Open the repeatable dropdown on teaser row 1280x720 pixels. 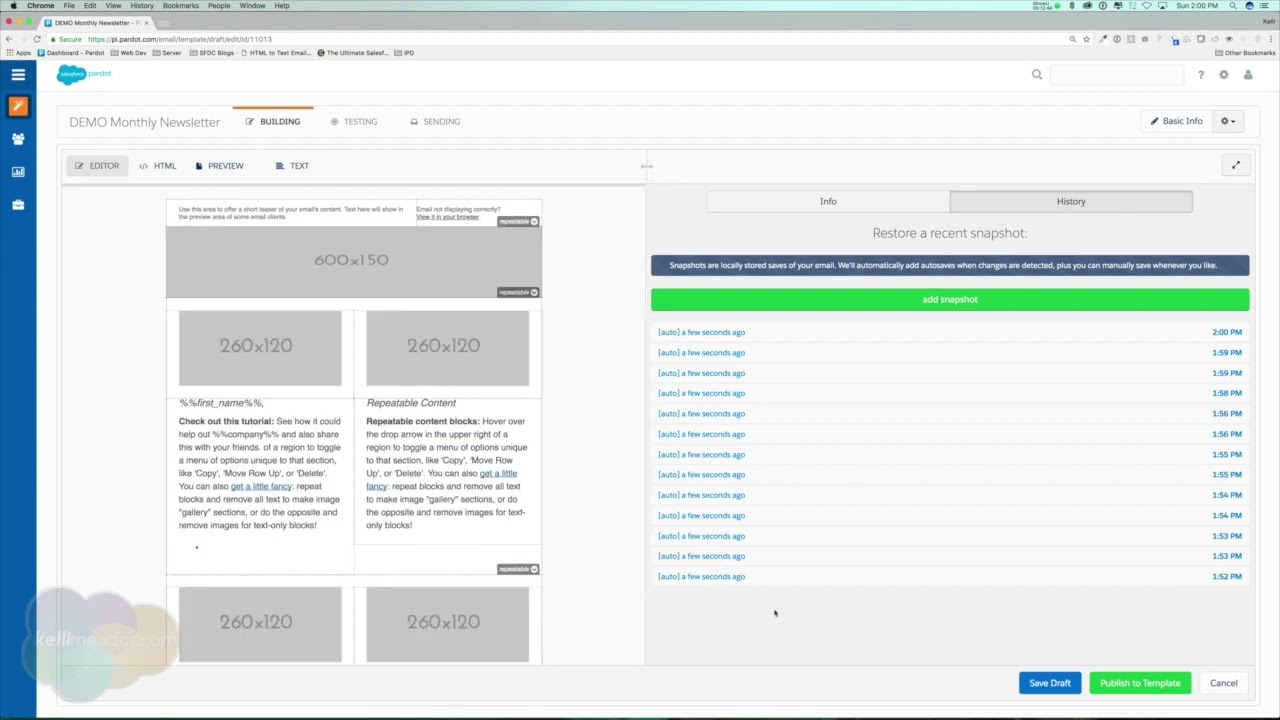click(x=519, y=221)
